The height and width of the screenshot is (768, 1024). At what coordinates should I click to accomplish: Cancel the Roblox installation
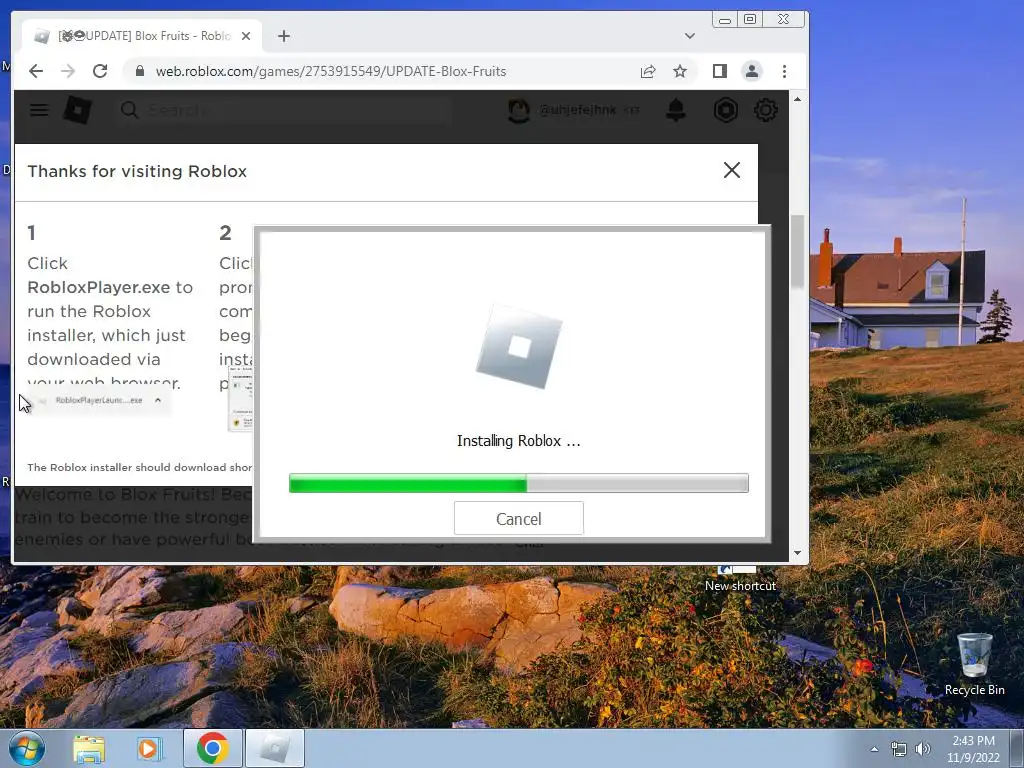click(519, 519)
